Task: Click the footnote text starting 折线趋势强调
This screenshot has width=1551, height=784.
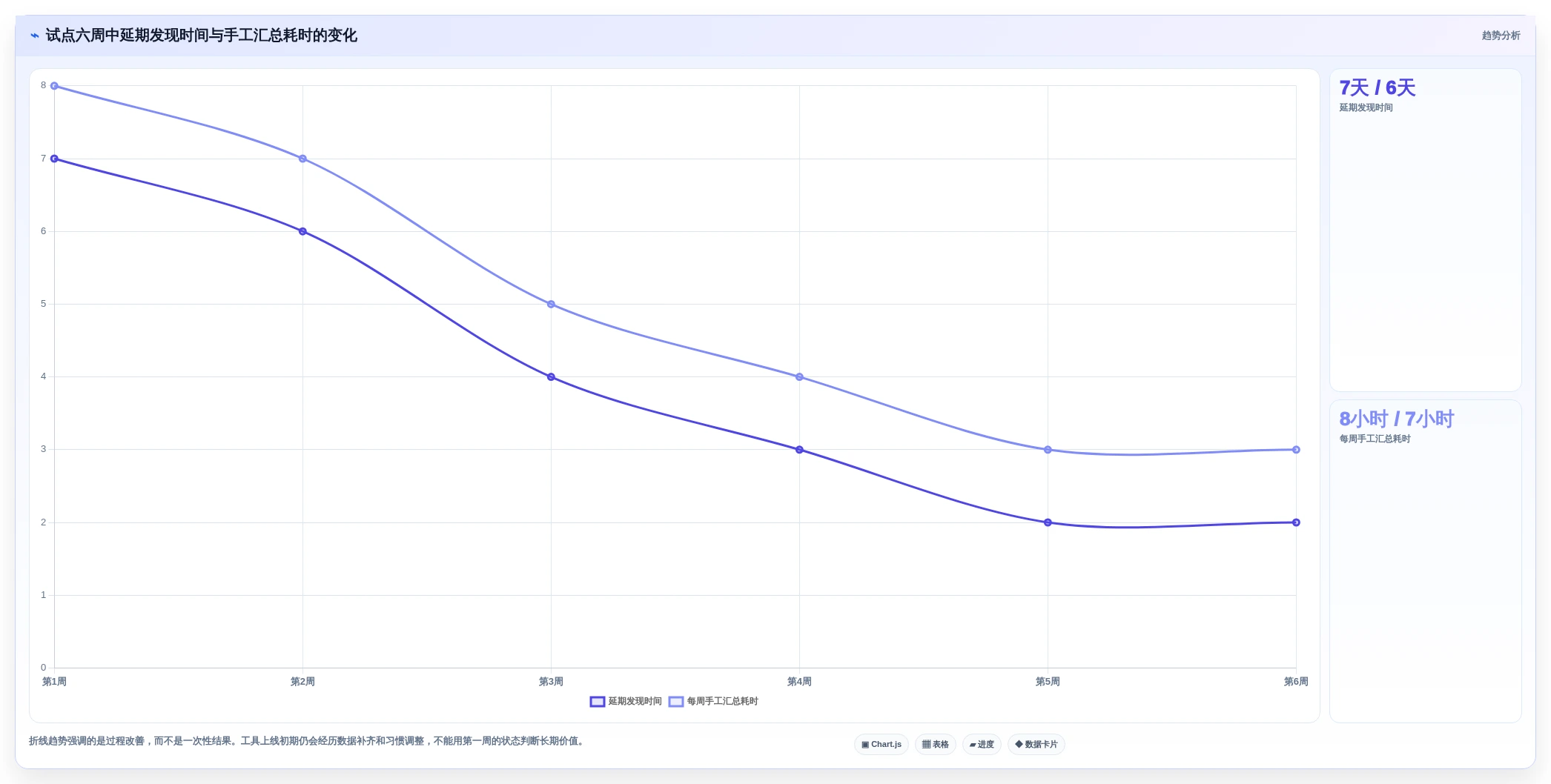Action: (308, 741)
